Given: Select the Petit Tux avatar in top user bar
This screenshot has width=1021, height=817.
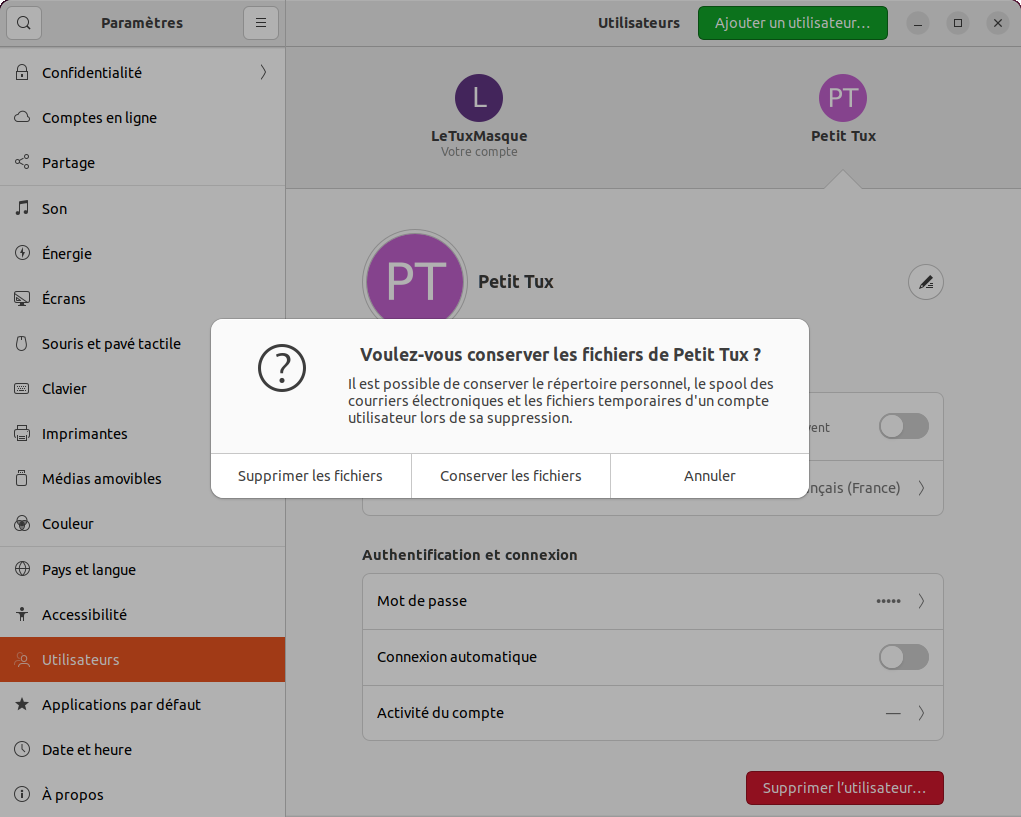Looking at the screenshot, I should tap(843, 98).
